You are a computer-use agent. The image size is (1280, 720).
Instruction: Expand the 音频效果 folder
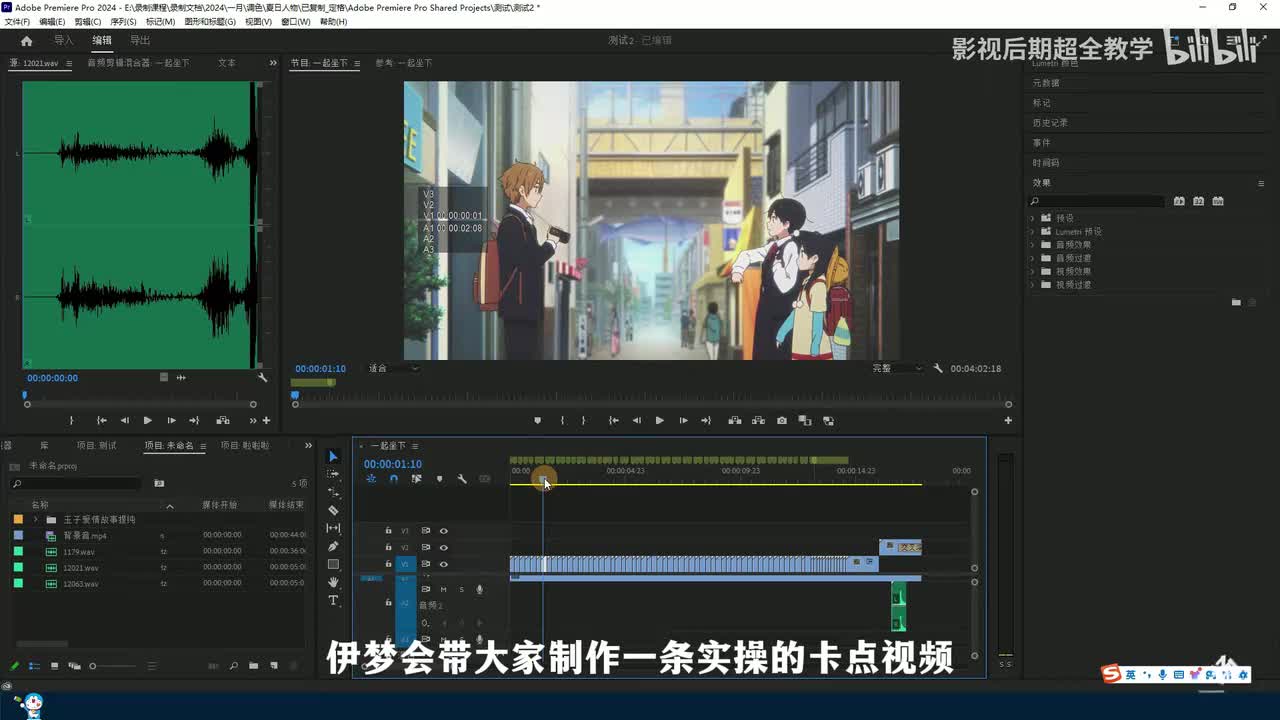click(x=1033, y=245)
